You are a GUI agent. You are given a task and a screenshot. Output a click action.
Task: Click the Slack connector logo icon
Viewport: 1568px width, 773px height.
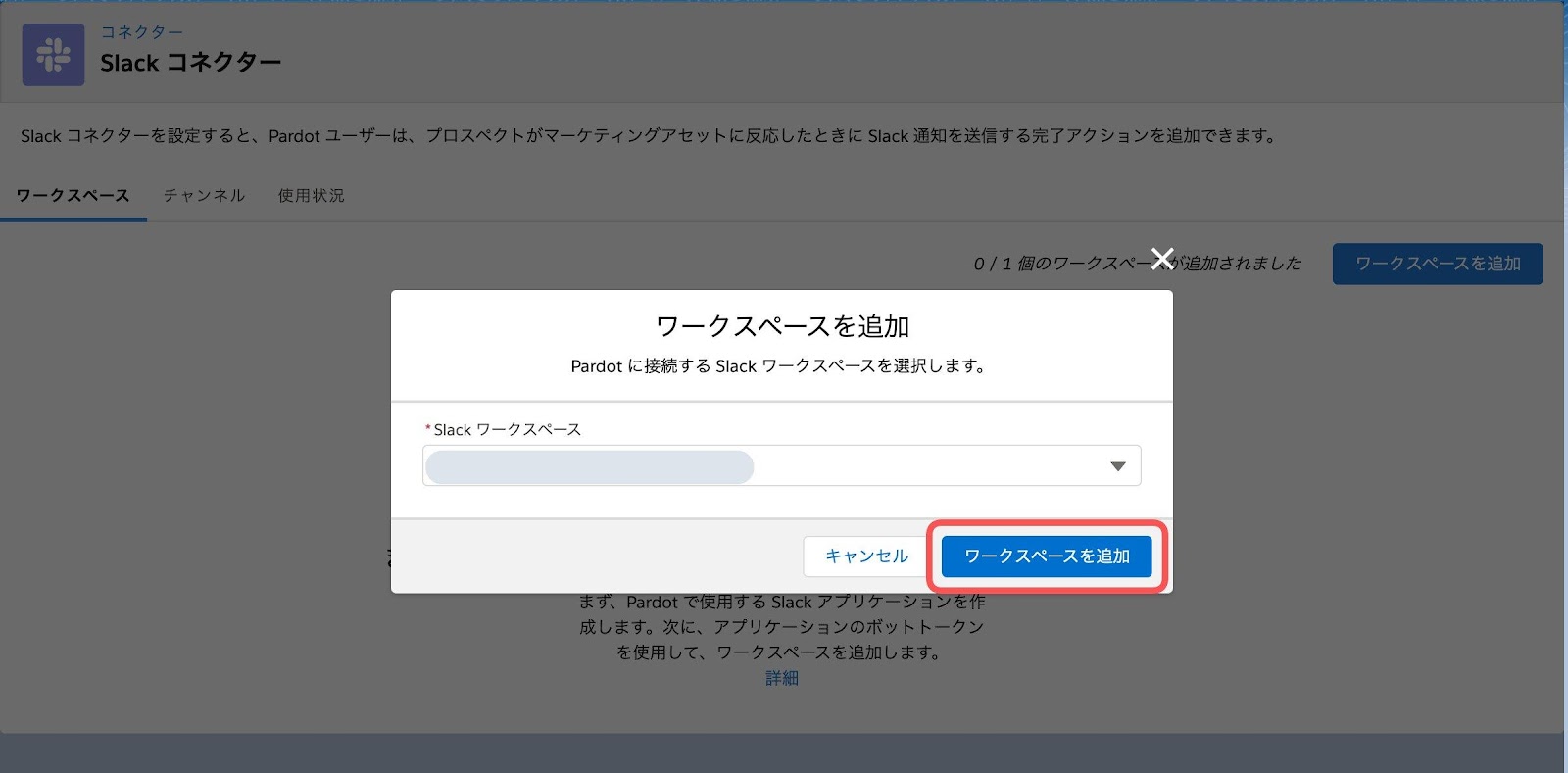53,55
